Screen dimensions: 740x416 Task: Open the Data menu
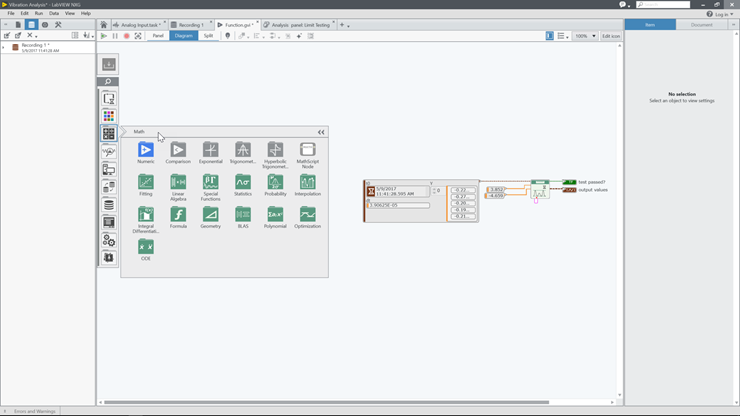pos(54,14)
